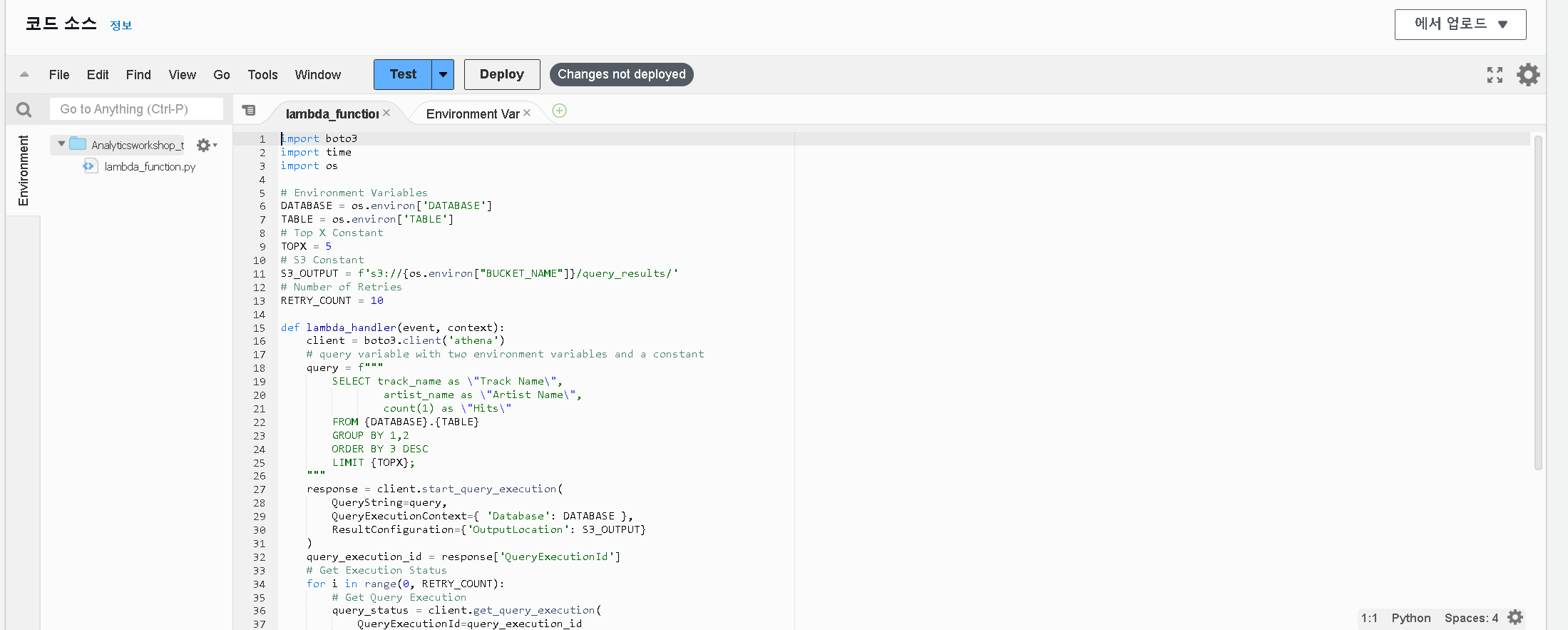The width and height of the screenshot is (1568, 630).
Task: Click the S3_OUTPUT assignment line
Action: pos(479,273)
